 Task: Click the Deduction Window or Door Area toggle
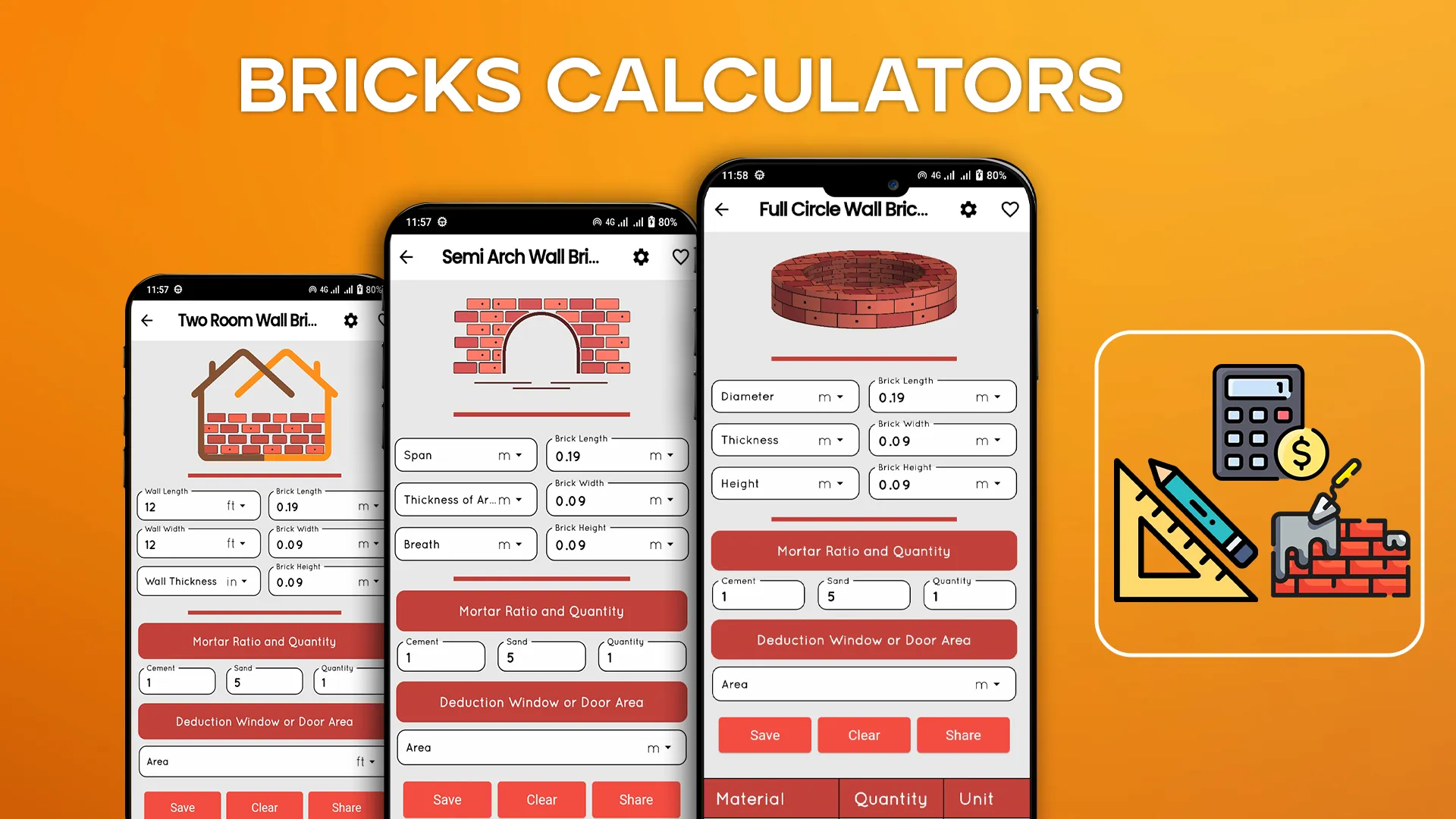click(863, 640)
